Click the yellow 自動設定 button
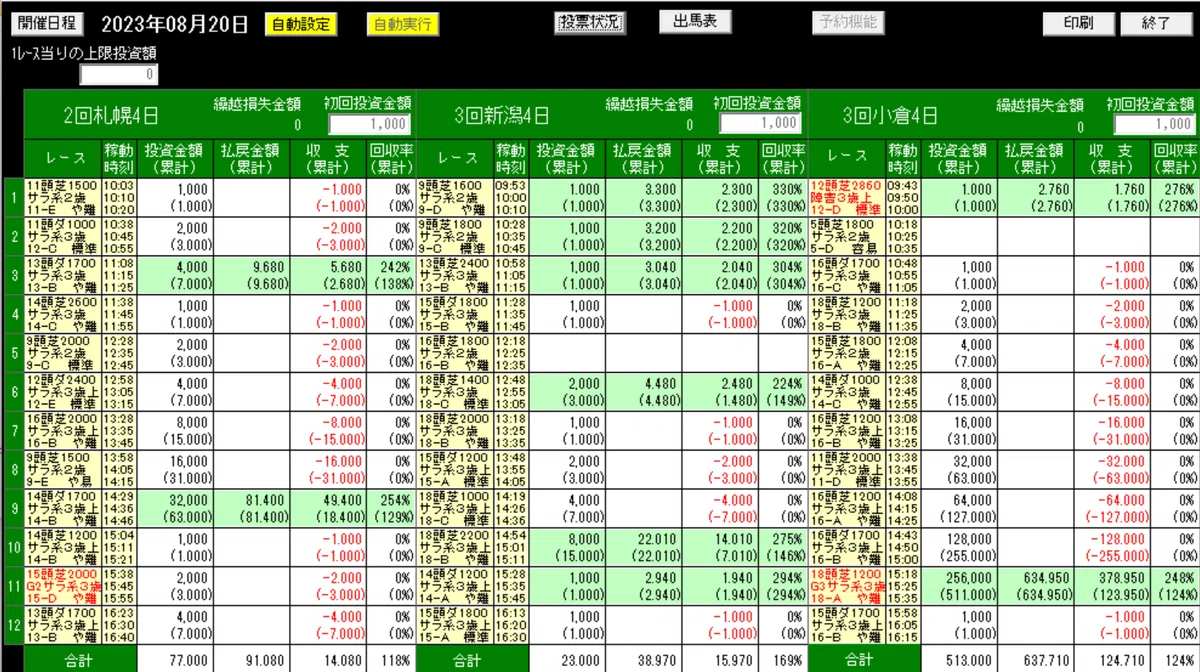This screenshot has width=1200, height=672. coord(301,24)
